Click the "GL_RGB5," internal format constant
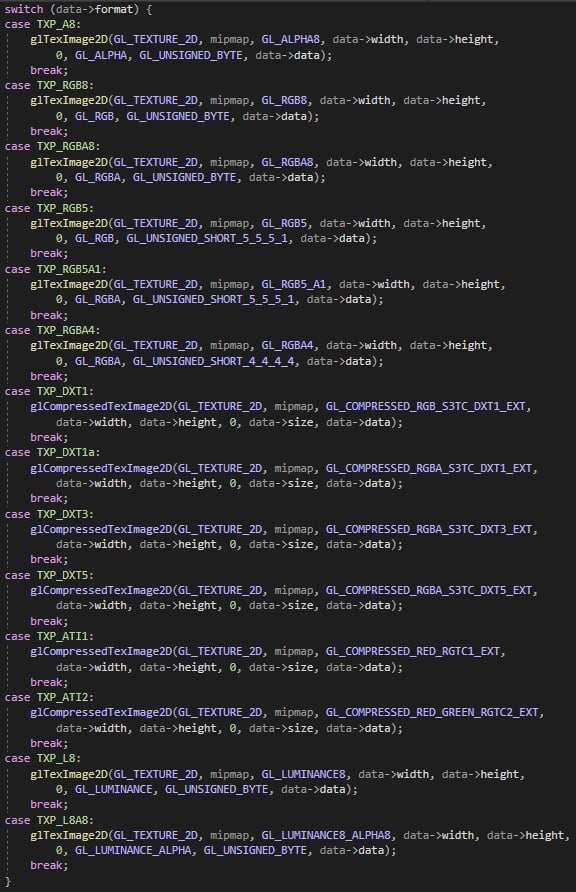 tap(287, 224)
